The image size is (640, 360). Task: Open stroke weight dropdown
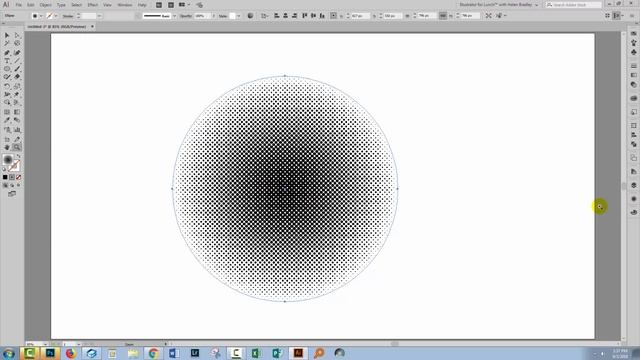(99, 16)
